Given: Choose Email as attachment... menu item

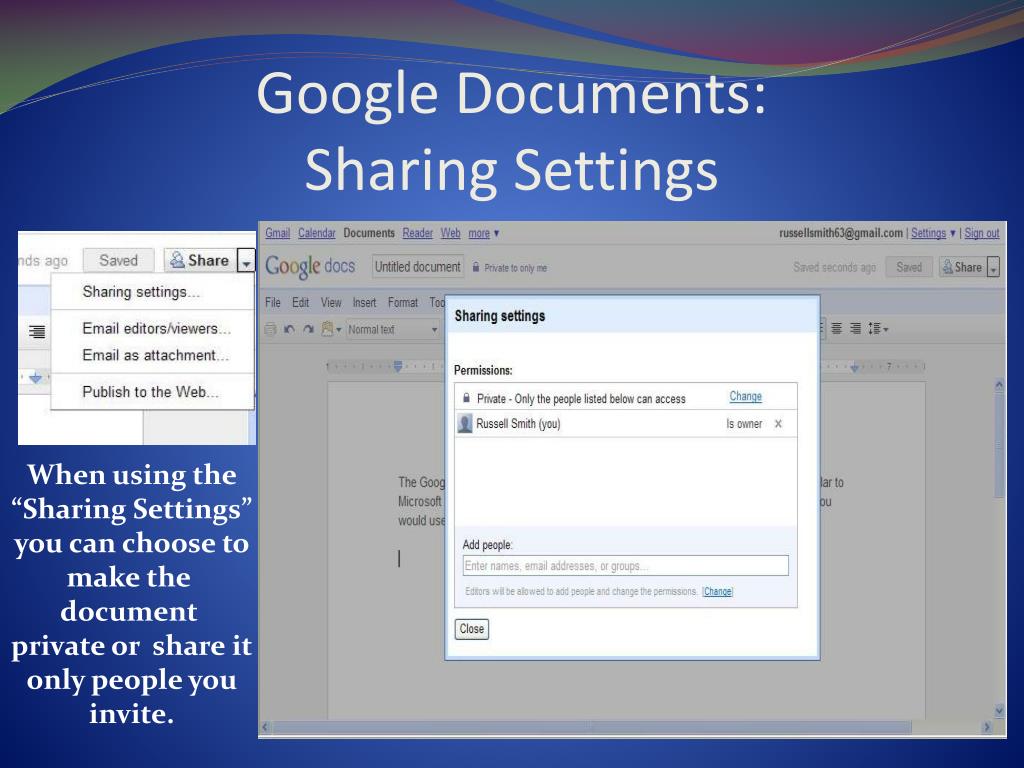Looking at the screenshot, I should (x=155, y=355).
